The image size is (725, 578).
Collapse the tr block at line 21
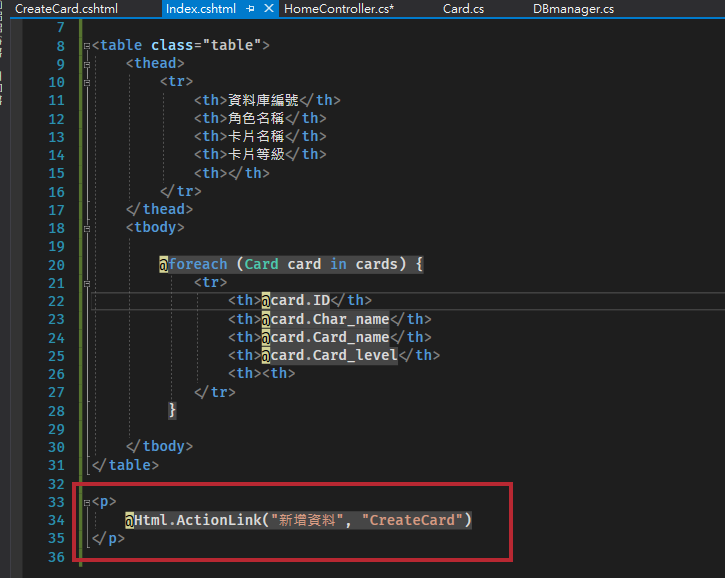point(87,283)
